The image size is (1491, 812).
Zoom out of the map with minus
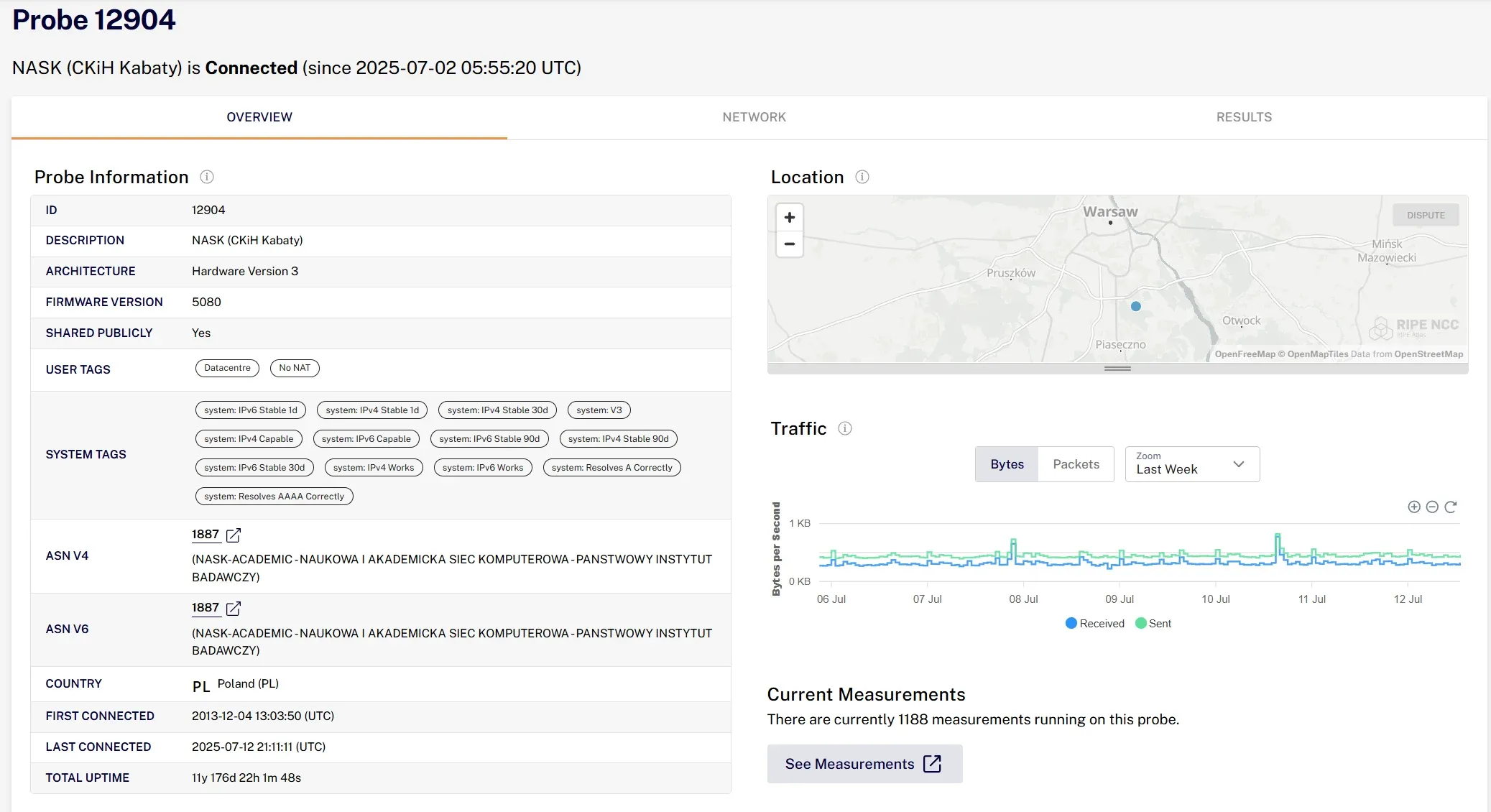790,244
